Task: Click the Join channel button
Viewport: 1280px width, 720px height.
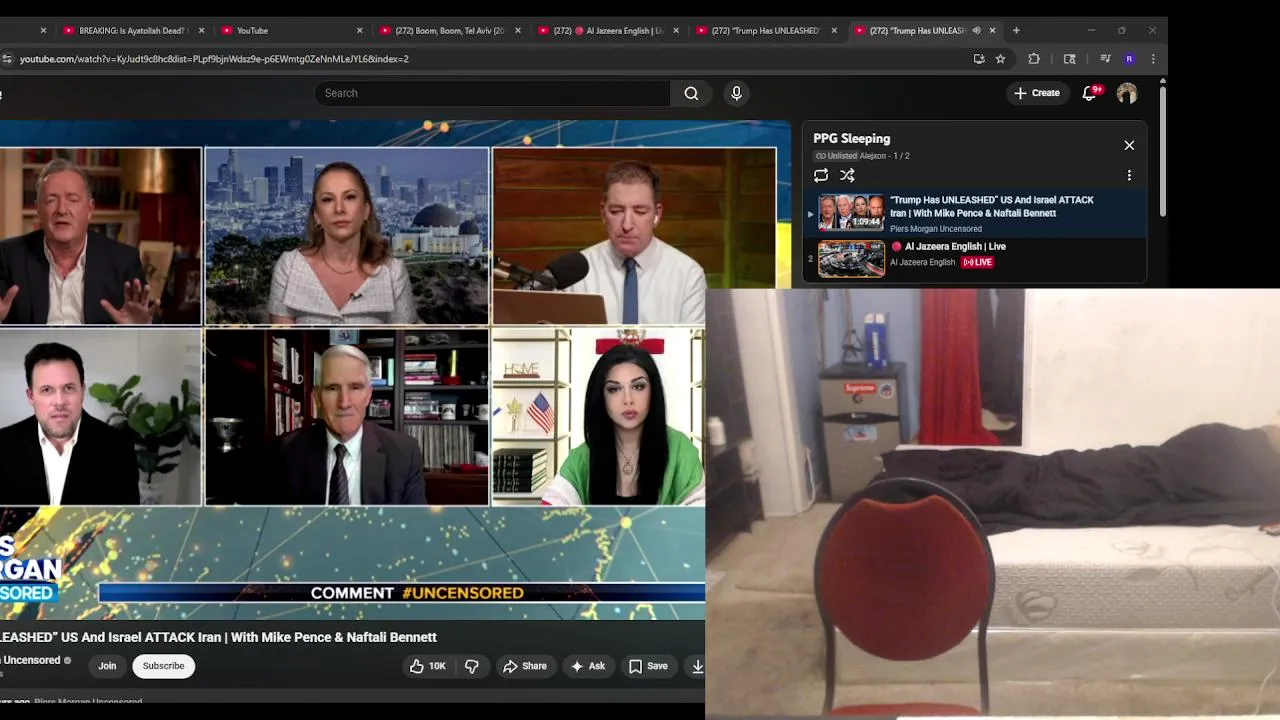Action: coord(107,666)
